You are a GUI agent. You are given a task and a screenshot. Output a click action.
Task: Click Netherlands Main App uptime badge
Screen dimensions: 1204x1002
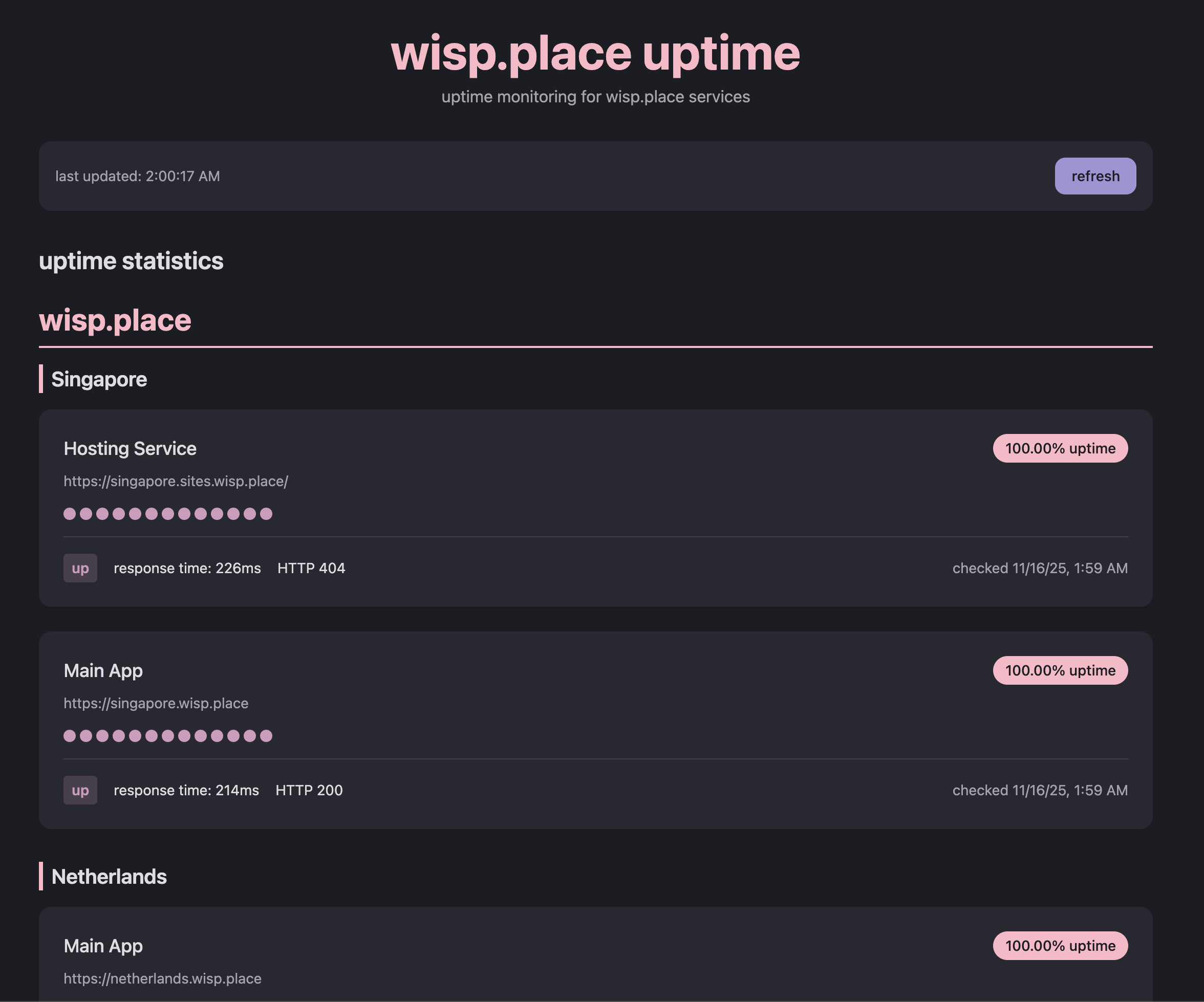click(1060, 945)
